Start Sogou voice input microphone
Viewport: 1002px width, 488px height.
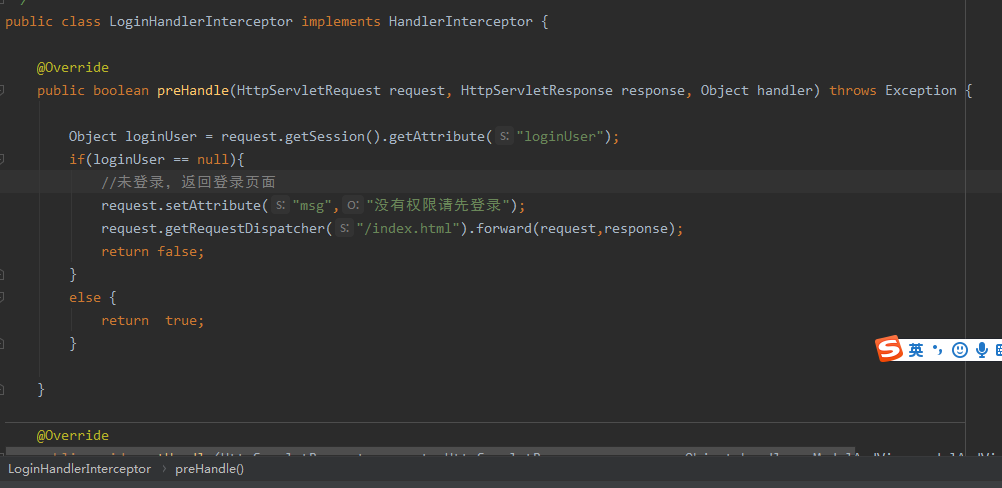tap(982, 350)
